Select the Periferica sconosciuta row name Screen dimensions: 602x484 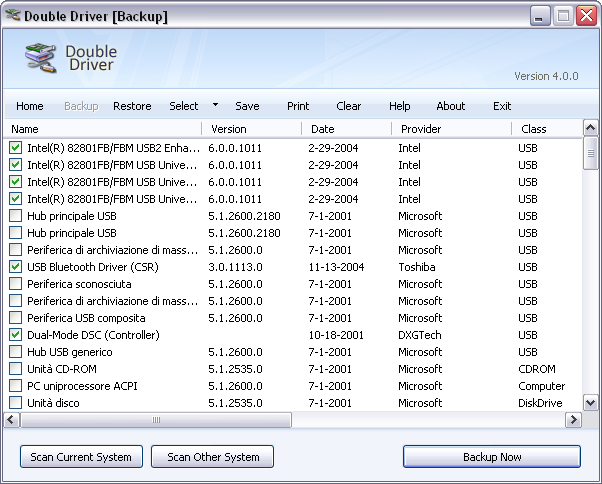[79, 284]
